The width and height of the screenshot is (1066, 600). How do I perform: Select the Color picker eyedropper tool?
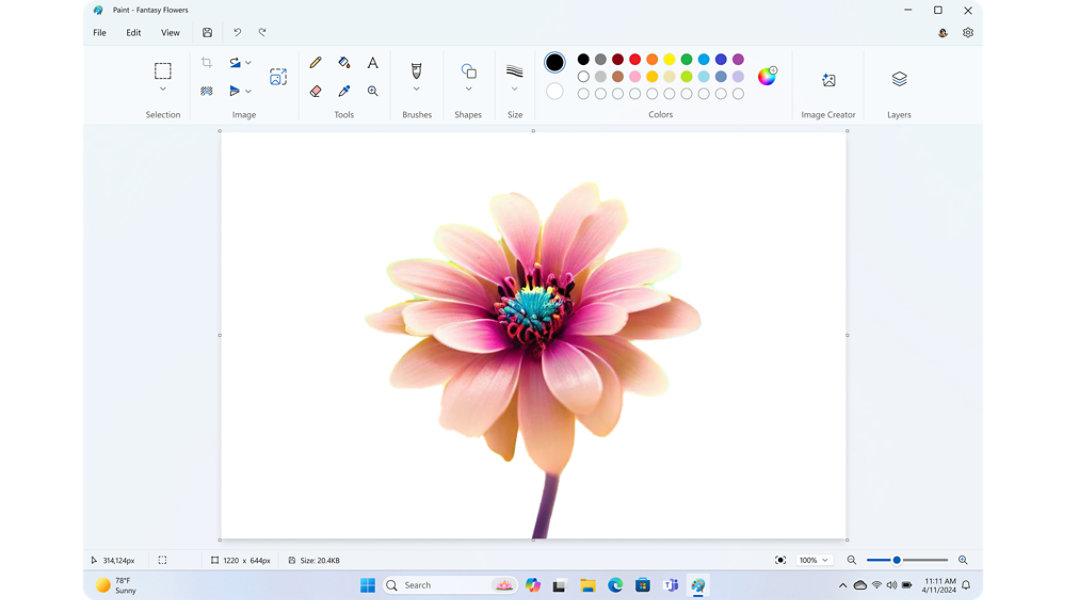coord(344,91)
